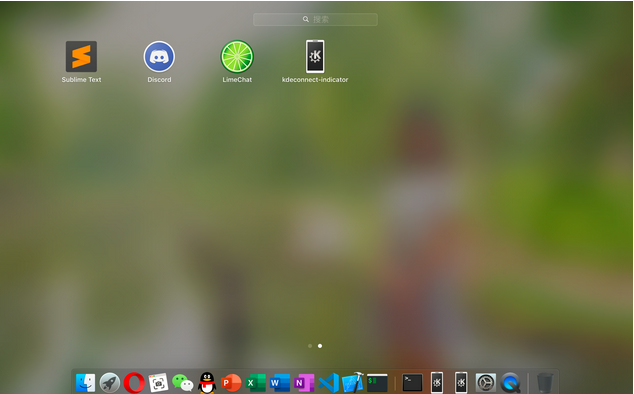The height and width of the screenshot is (394, 634).
Task: Open the screenshot capture app in Dock
Action: click(x=158, y=382)
